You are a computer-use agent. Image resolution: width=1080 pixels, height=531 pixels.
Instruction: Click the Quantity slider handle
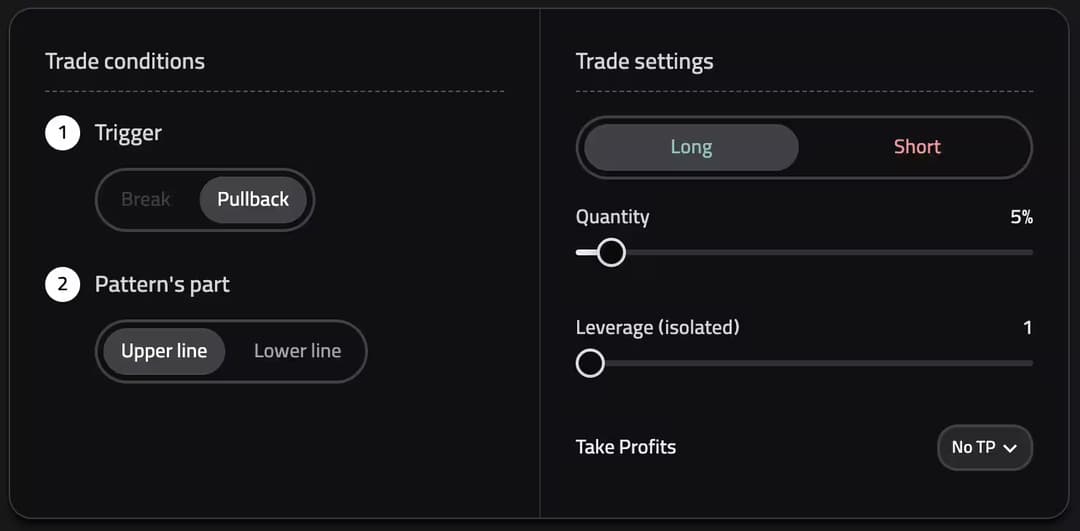click(611, 252)
